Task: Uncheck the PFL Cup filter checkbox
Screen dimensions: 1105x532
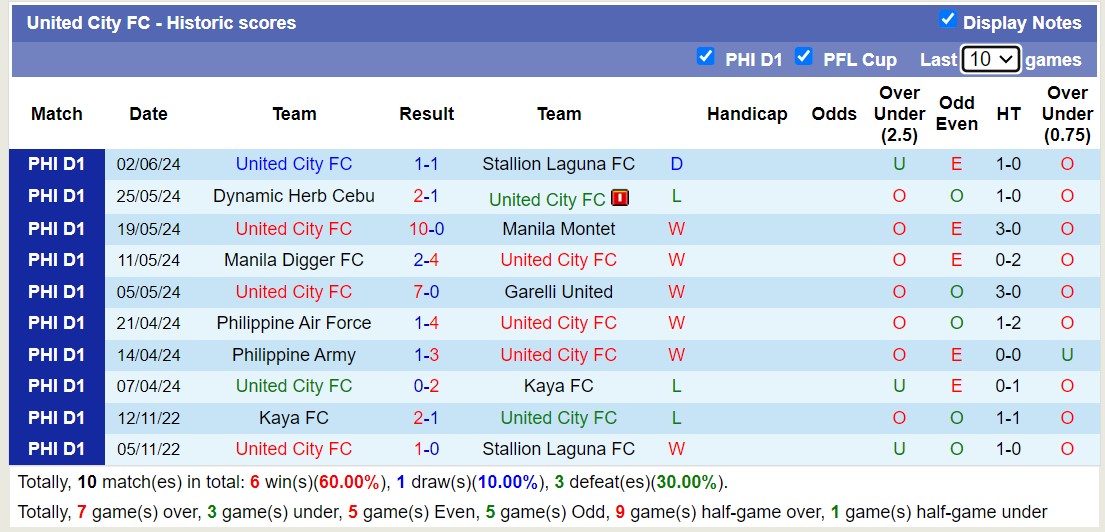Action: coord(803,57)
